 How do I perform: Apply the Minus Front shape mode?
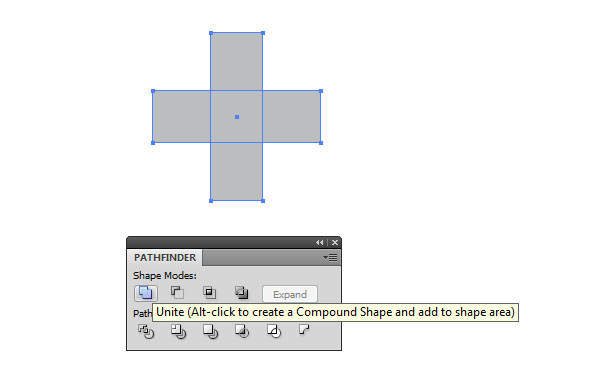click(x=177, y=293)
